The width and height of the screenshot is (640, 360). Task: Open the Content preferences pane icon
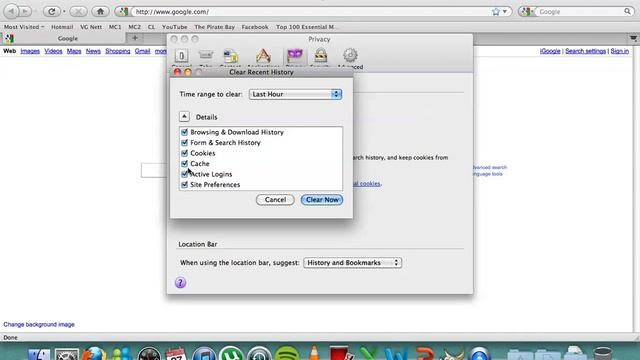click(x=231, y=56)
